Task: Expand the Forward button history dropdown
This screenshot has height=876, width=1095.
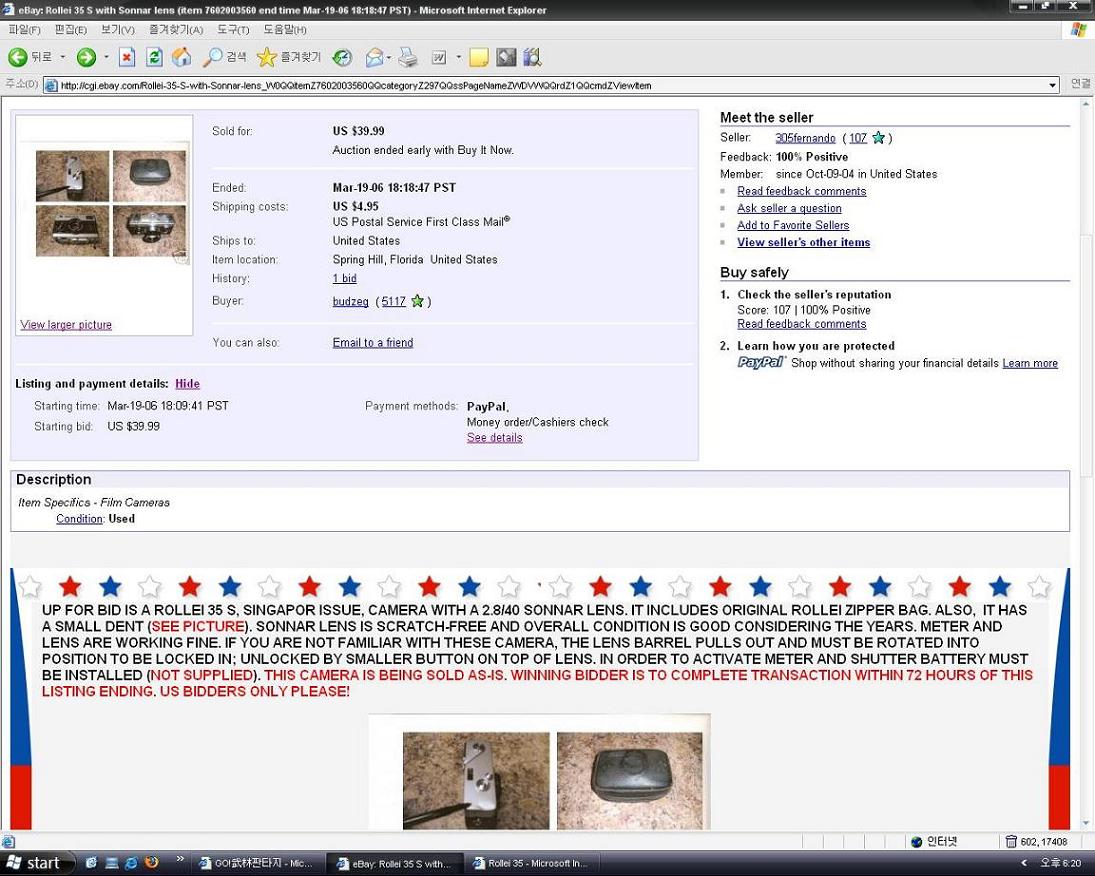Action: pos(106,57)
